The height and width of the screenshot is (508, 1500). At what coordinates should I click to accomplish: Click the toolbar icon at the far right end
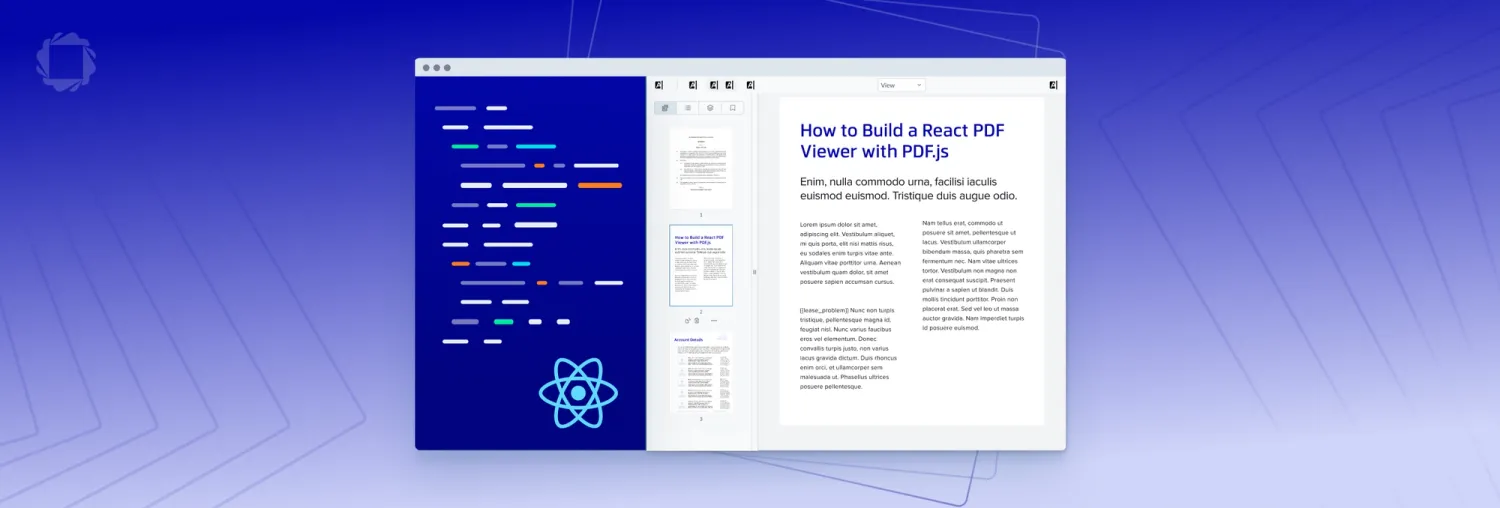click(1053, 85)
